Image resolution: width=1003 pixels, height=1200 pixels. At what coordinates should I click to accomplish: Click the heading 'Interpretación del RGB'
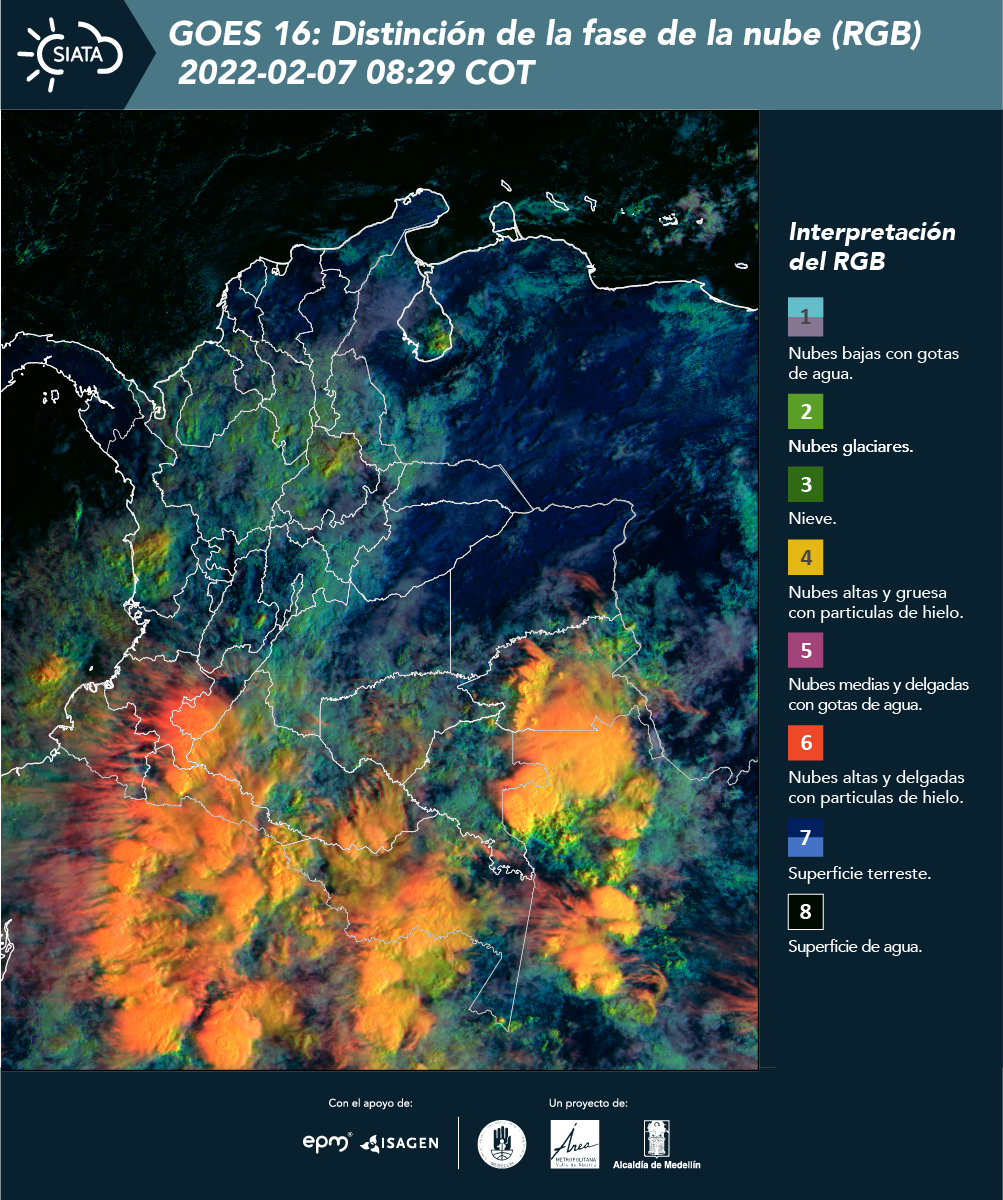pyautogui.click(x=872, y=246)
